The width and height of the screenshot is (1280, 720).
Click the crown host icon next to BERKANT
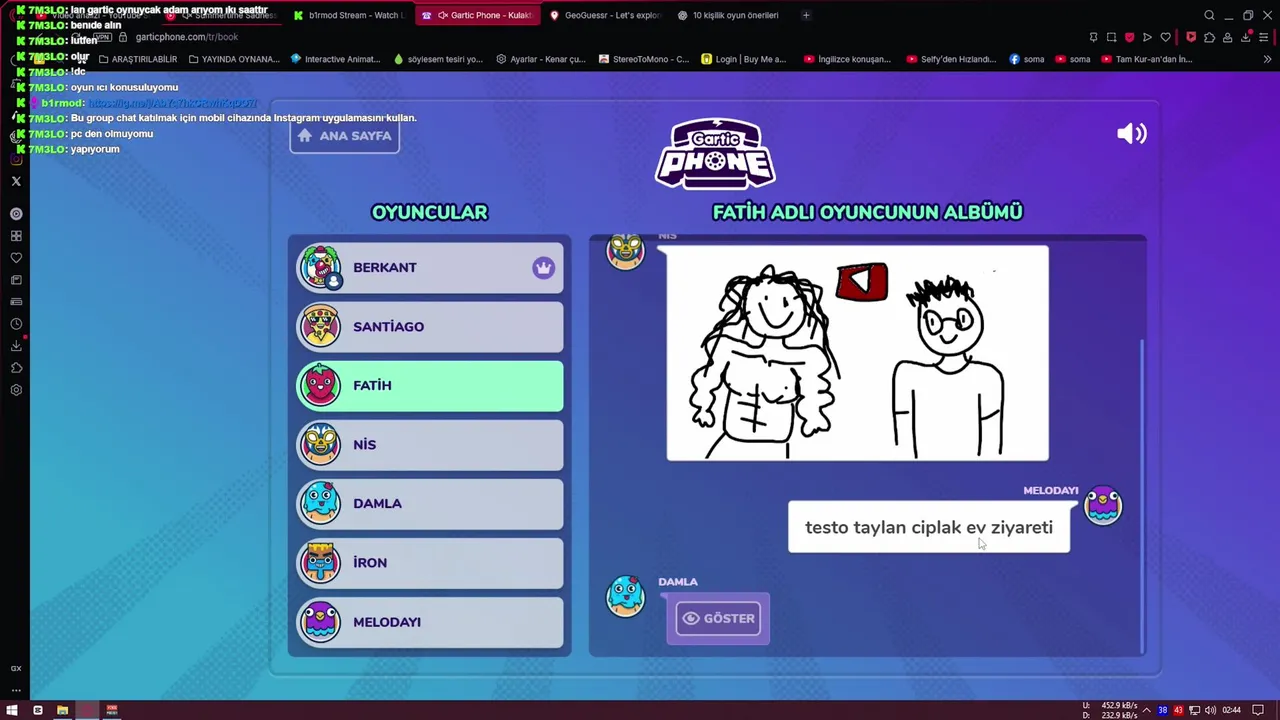(x=543, y=268)
